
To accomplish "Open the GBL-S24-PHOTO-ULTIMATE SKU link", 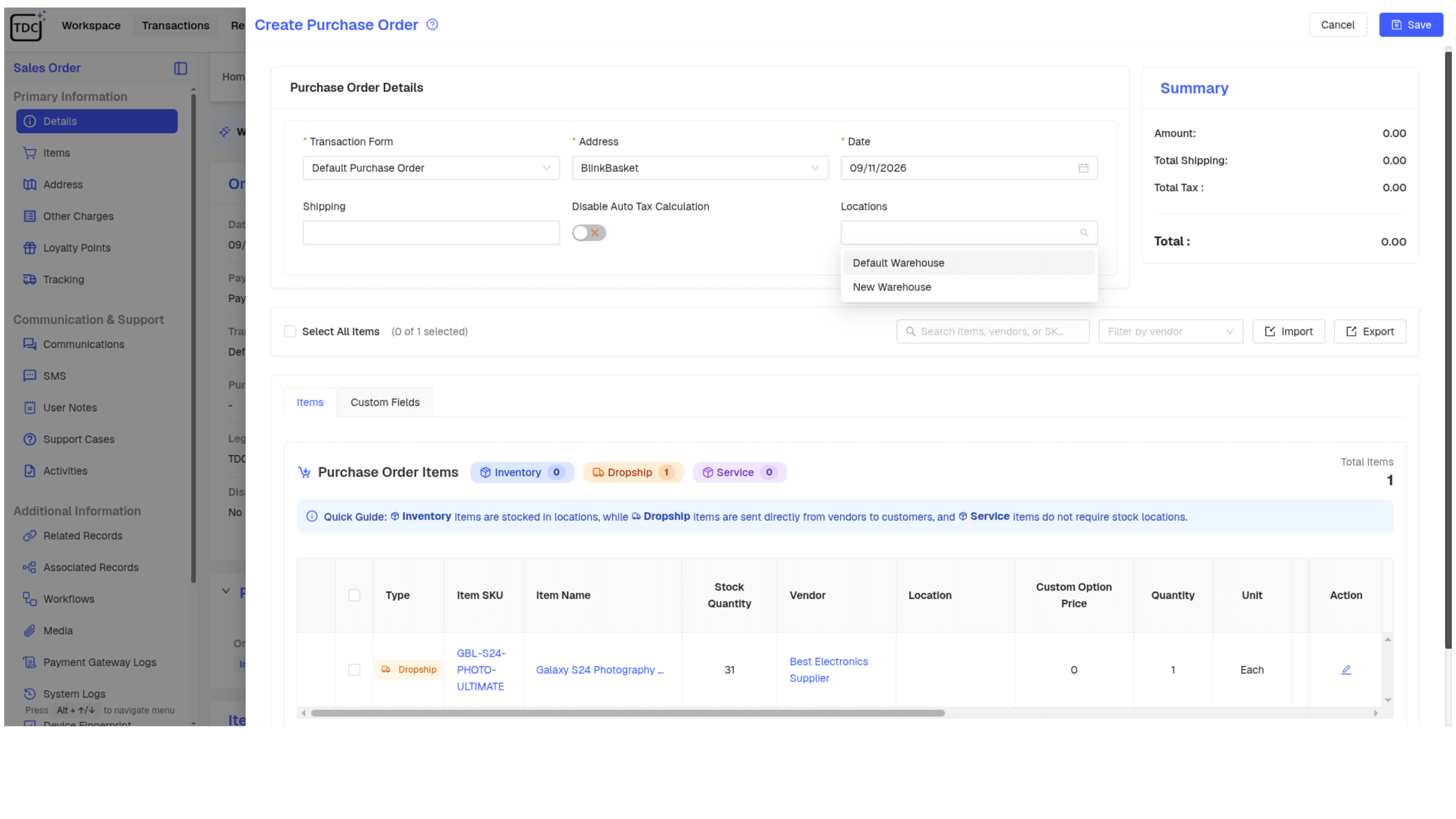I will (x=481, y=670).
